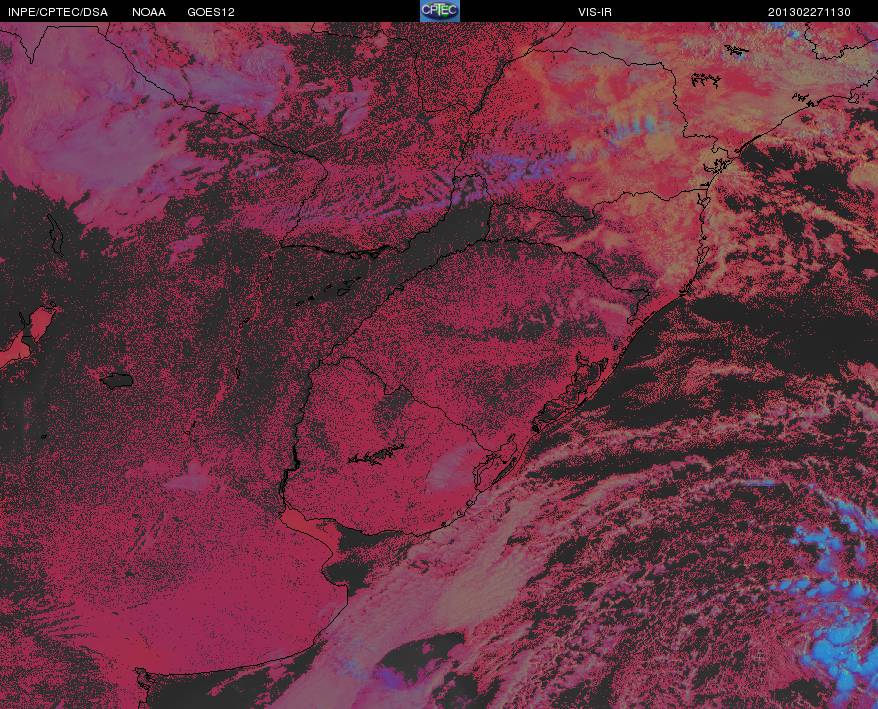Select the GOES12 satellite label
This screenshot has width=878, height=709.
(211, 12)
